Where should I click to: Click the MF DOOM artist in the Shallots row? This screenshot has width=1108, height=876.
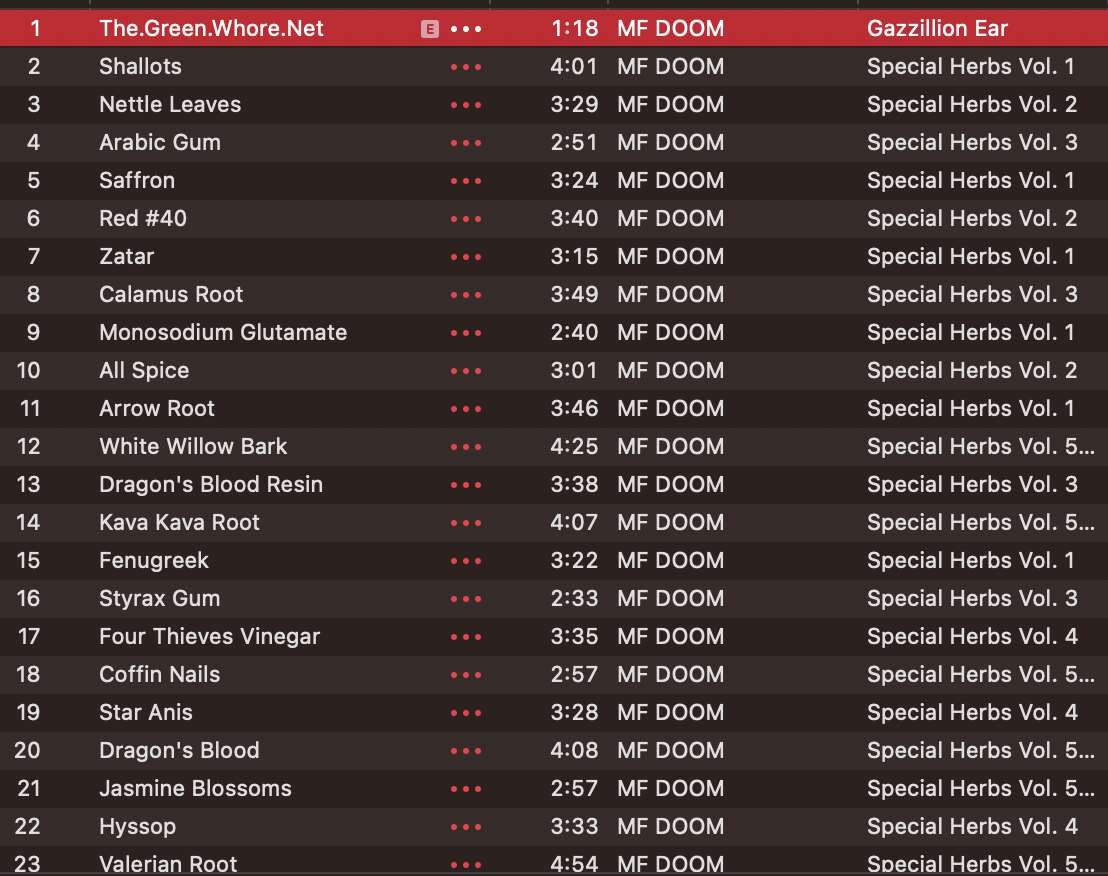tap(671, 66)
